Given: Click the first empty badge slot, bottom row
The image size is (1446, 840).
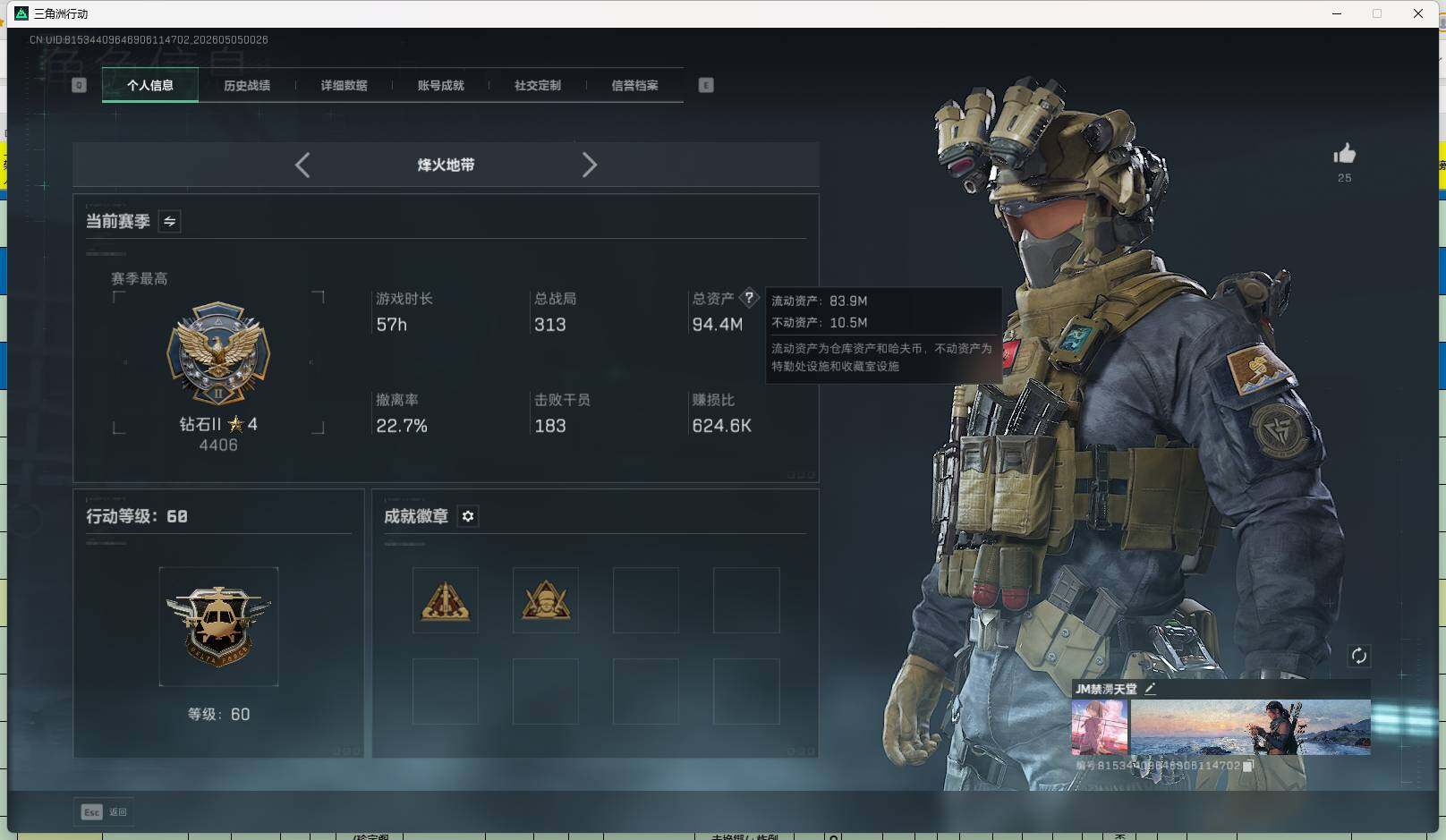Looking at the screenshot, I should click(x=446, y=692).
